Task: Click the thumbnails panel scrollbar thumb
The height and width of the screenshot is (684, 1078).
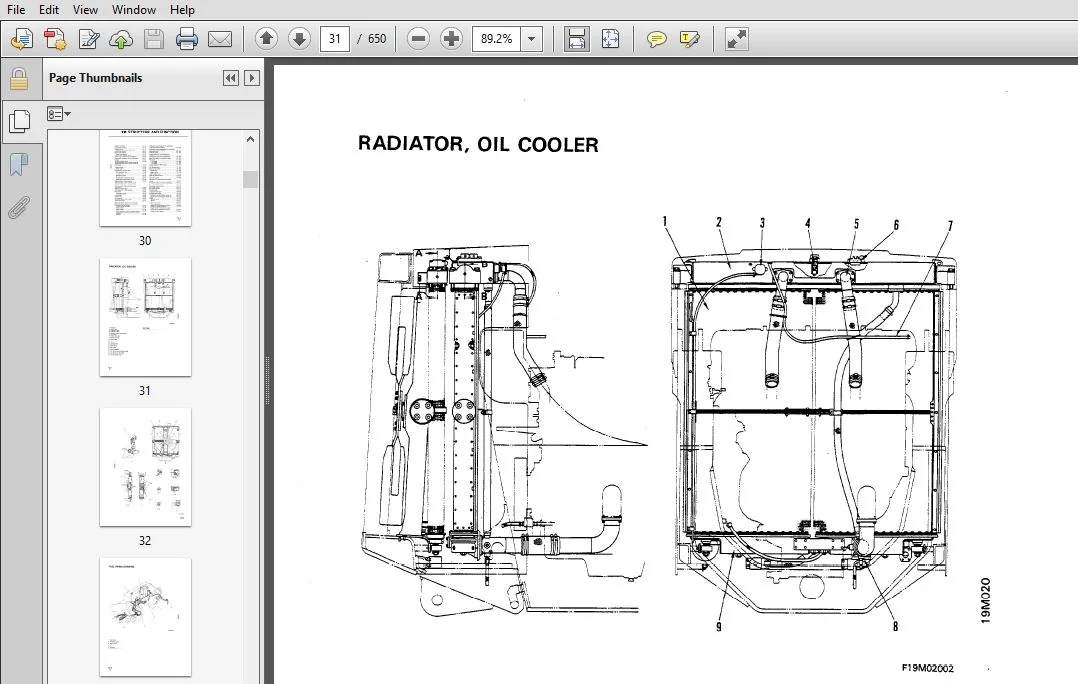Action: pyautogui.click(x=250, y=179)
